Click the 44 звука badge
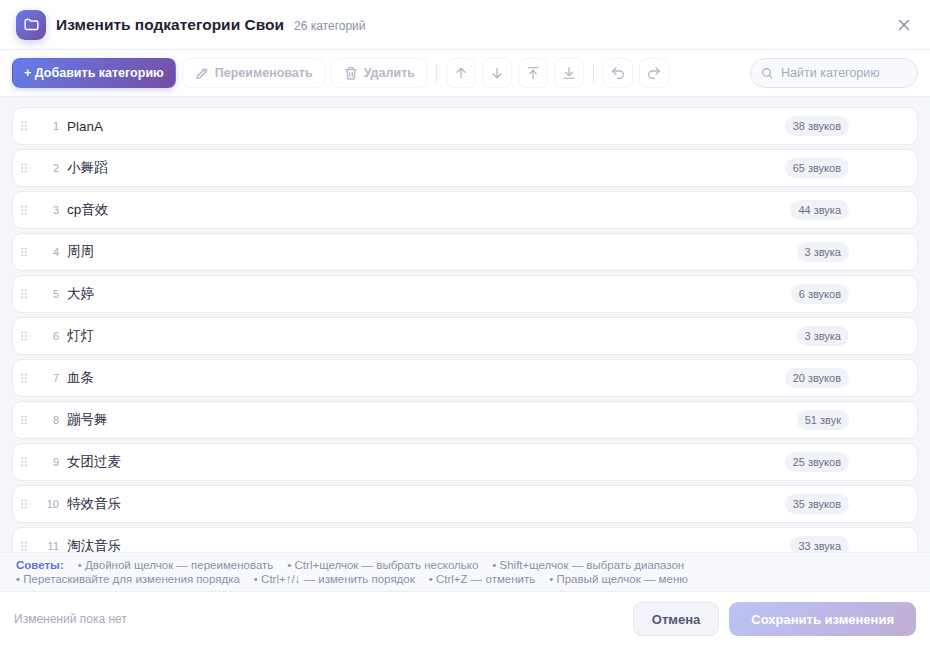930x646 pixels. coord(819,210)
